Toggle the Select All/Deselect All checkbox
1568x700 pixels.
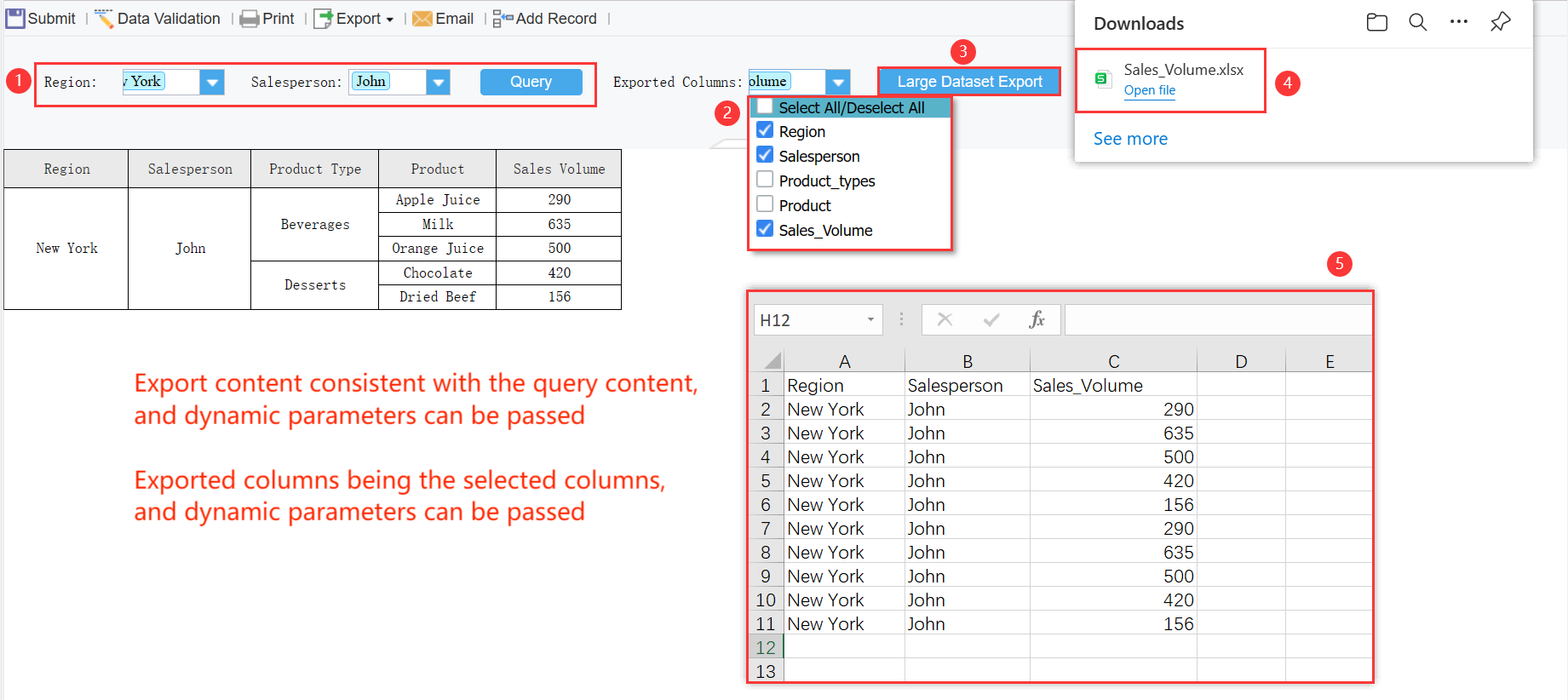(x=765, y=106)
